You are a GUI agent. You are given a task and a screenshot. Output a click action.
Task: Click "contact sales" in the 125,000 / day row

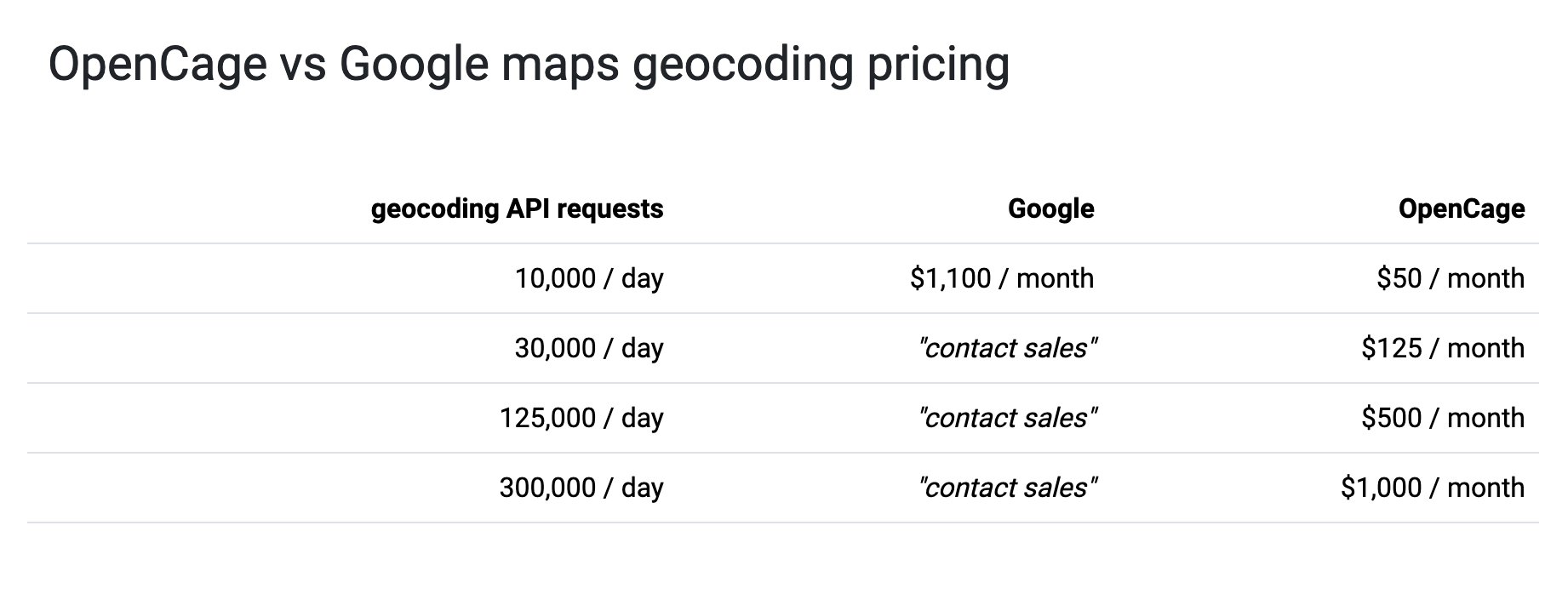coord(1007,418)
